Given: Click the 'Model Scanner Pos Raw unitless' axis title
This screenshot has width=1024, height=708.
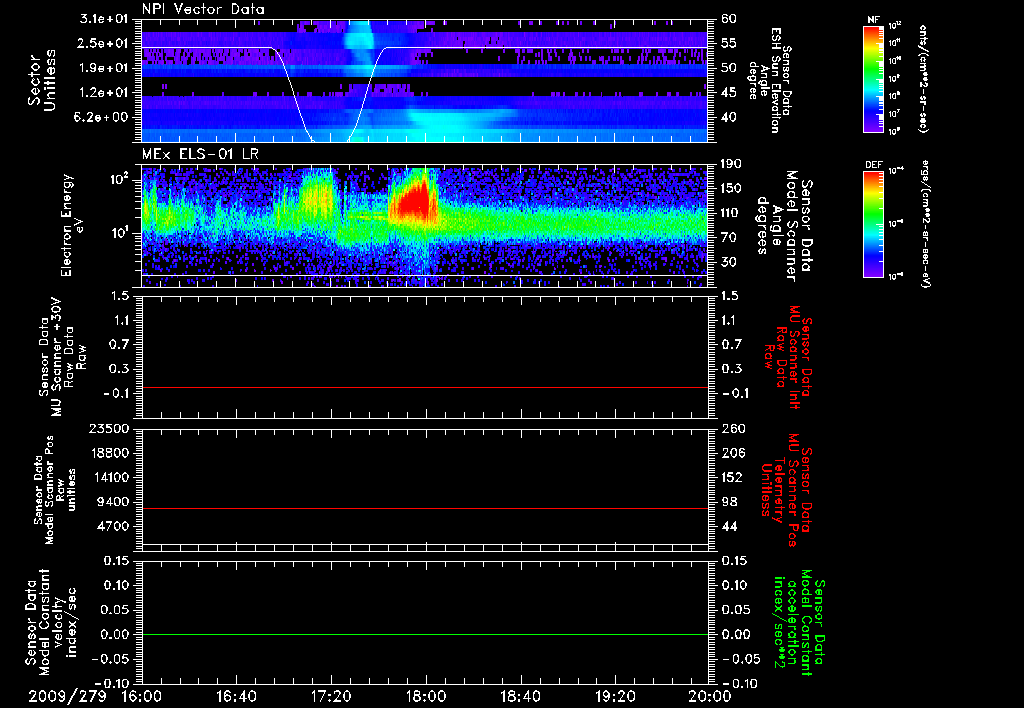Looking at the screenshot, I should point(54,491).
